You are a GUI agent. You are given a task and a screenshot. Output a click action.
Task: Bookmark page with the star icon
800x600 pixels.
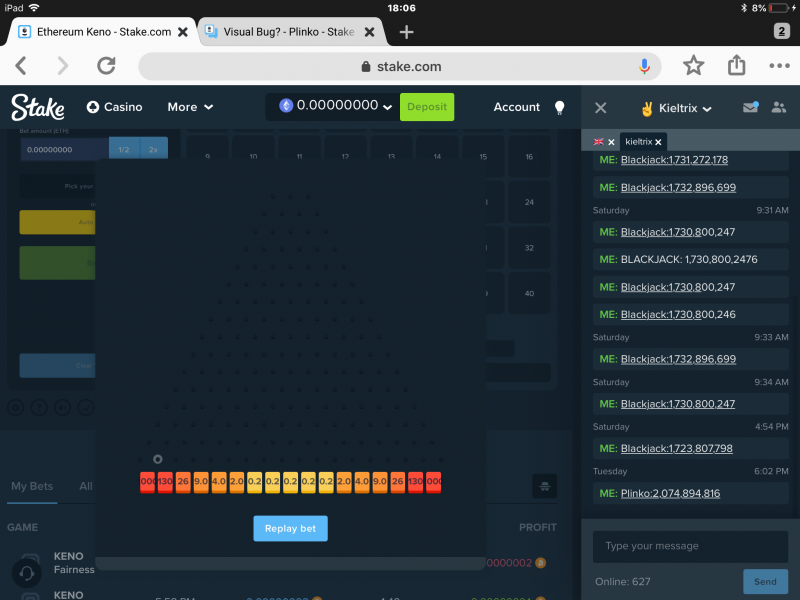(693, 66)
